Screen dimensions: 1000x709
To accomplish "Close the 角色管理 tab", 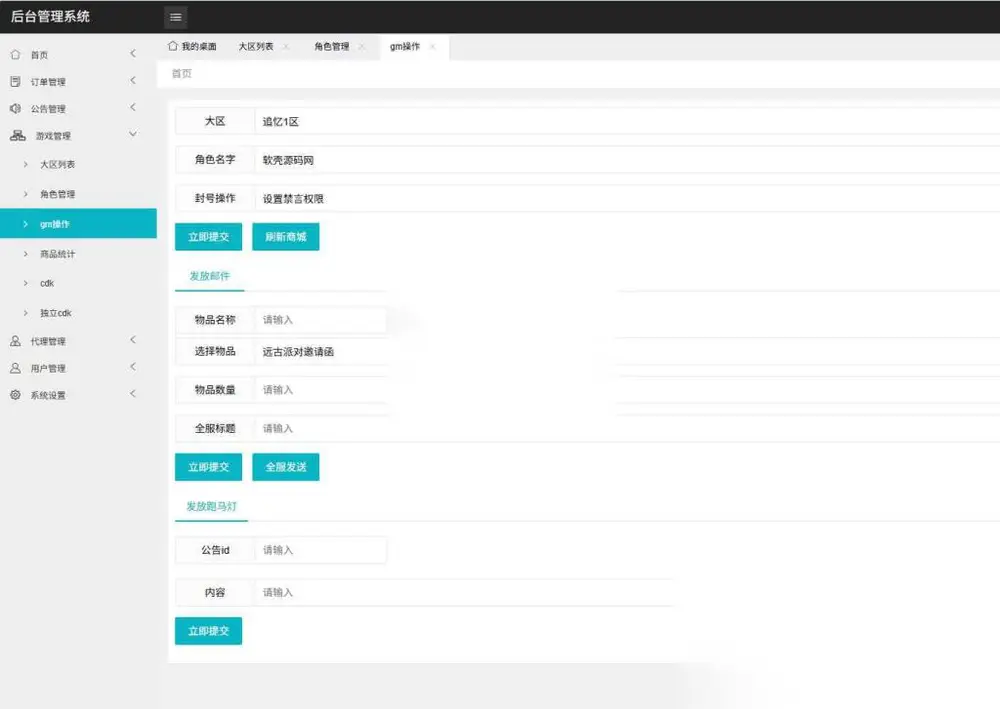I will (x=362, y=47).
